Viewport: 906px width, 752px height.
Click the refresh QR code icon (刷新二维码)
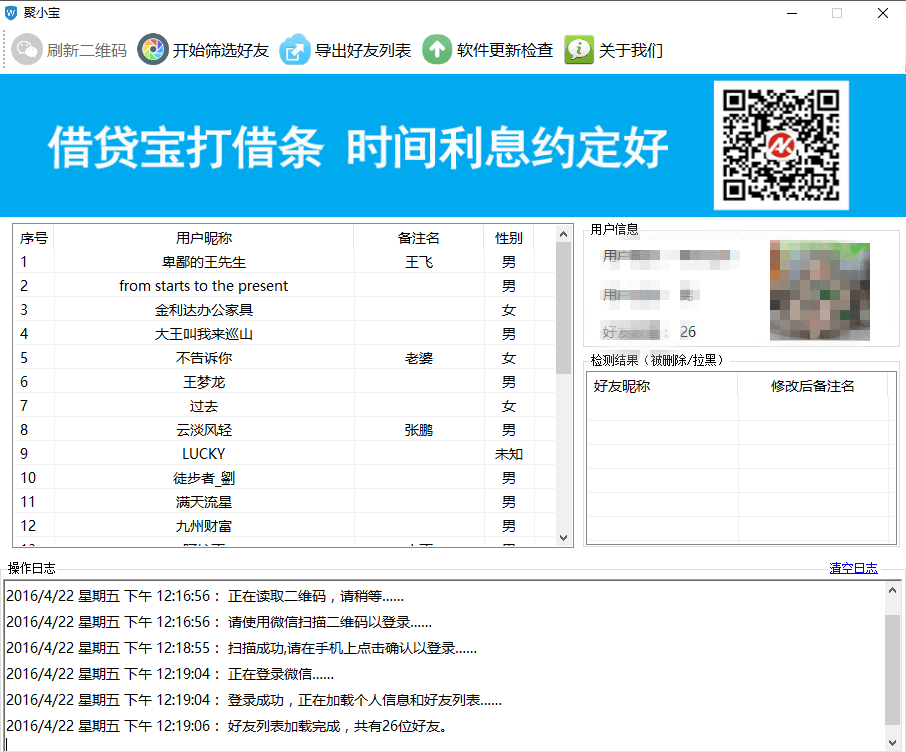(27, 49)
